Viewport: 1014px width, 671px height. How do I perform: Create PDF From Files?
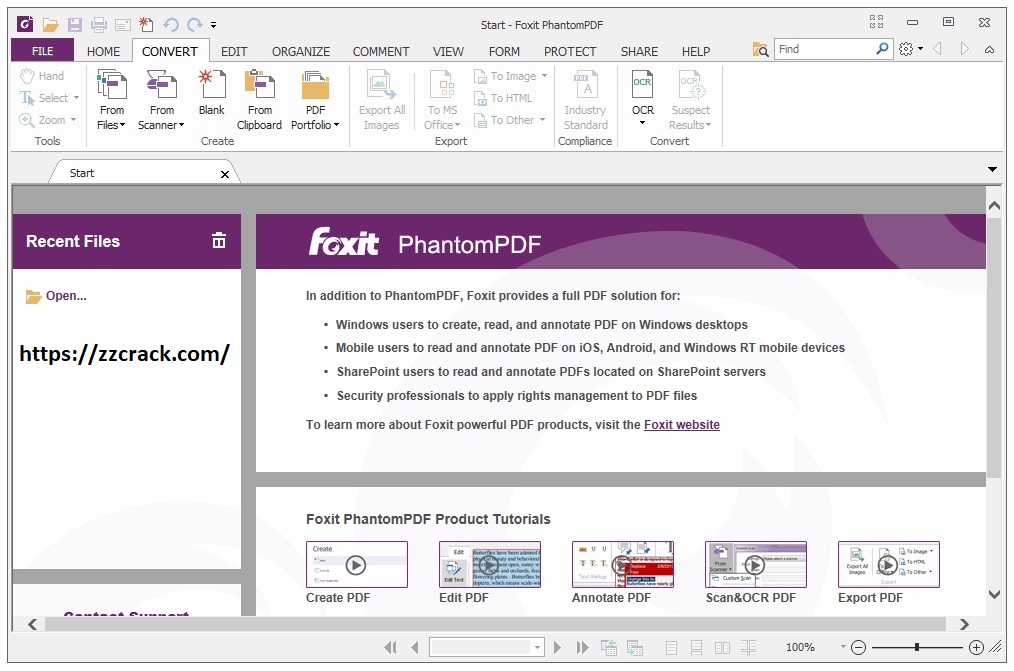[x=111, y=100]
